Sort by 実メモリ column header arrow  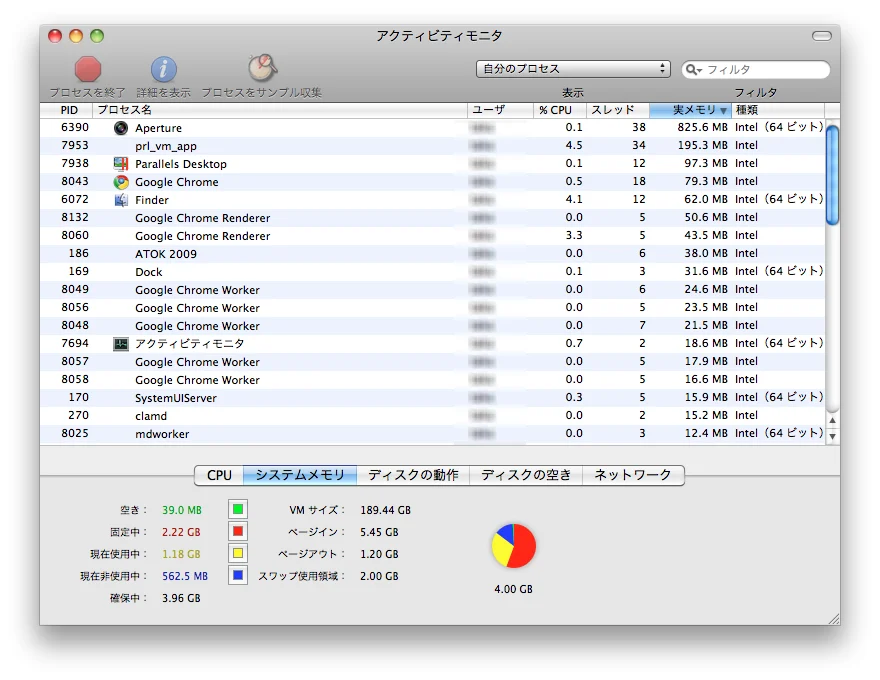point(723,111)
